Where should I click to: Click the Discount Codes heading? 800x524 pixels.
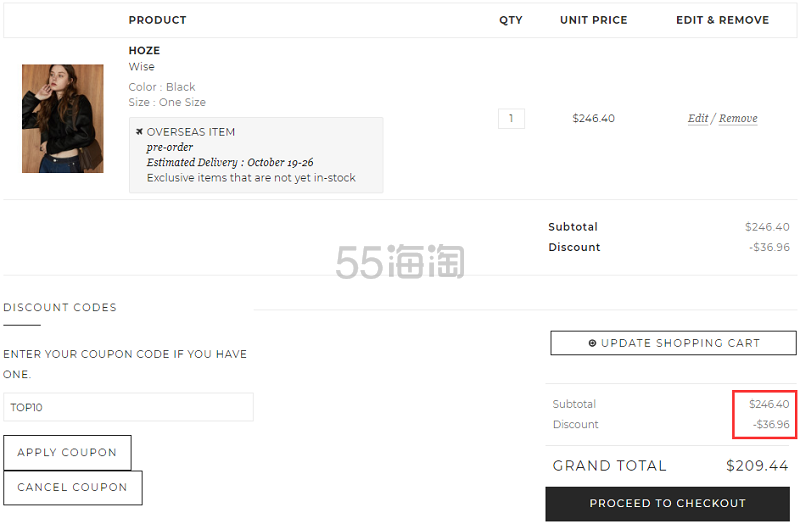point(60,307)
